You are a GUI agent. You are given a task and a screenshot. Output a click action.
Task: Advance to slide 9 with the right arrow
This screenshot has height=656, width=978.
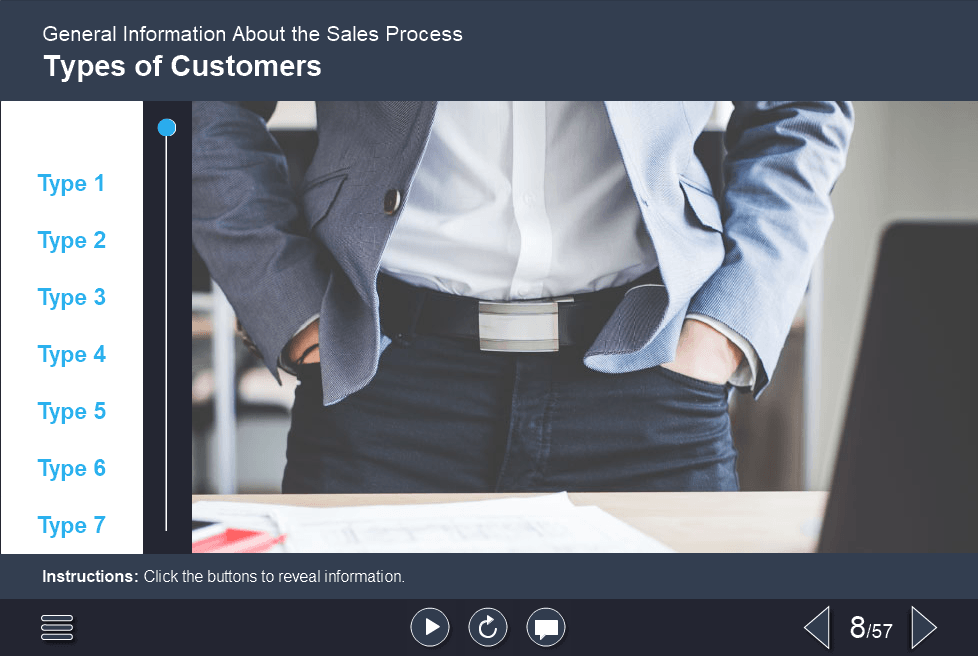point(924,627)
